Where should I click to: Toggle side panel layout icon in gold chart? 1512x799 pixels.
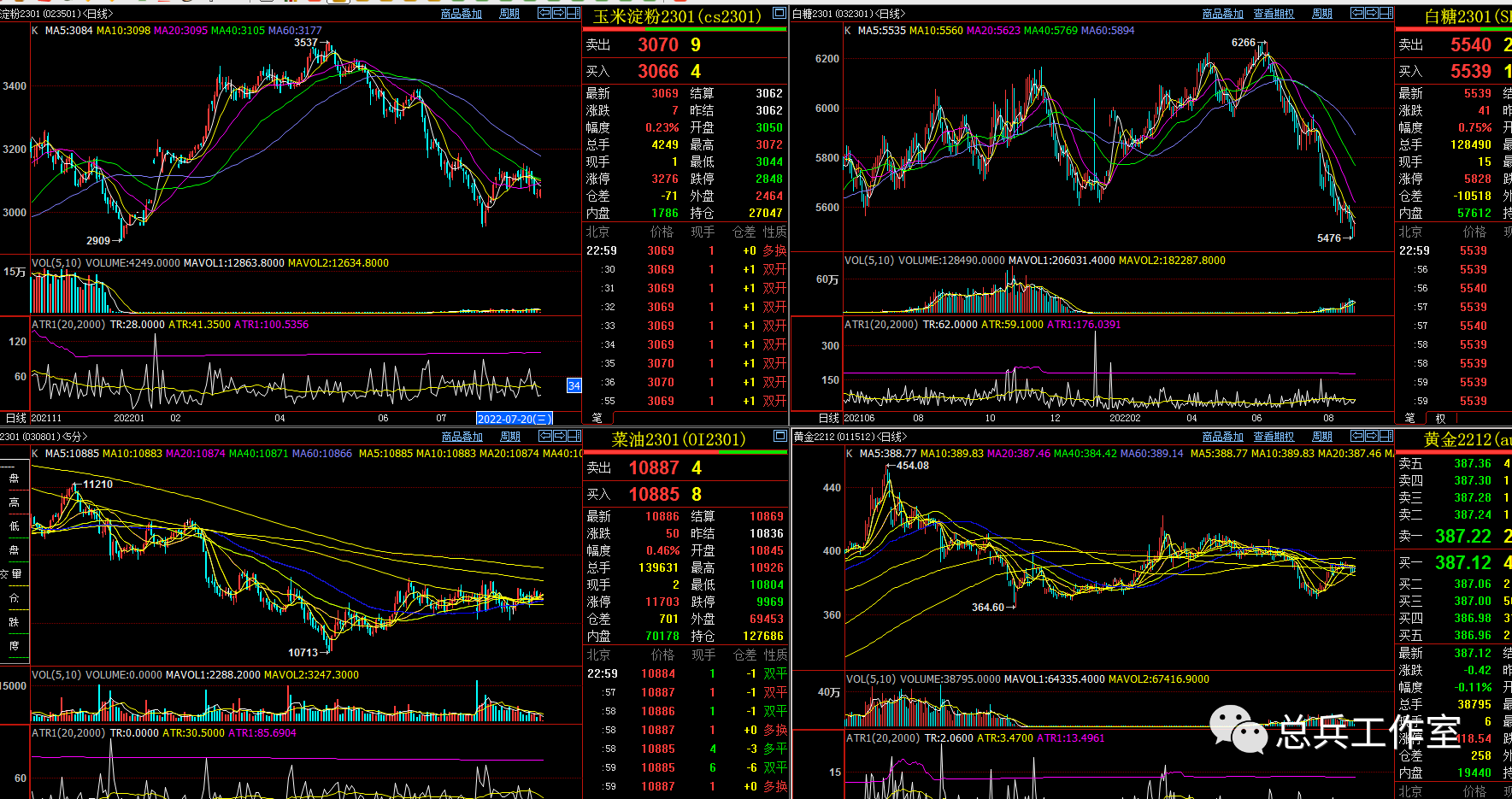pyautogui.click(x=1386, y=436)
